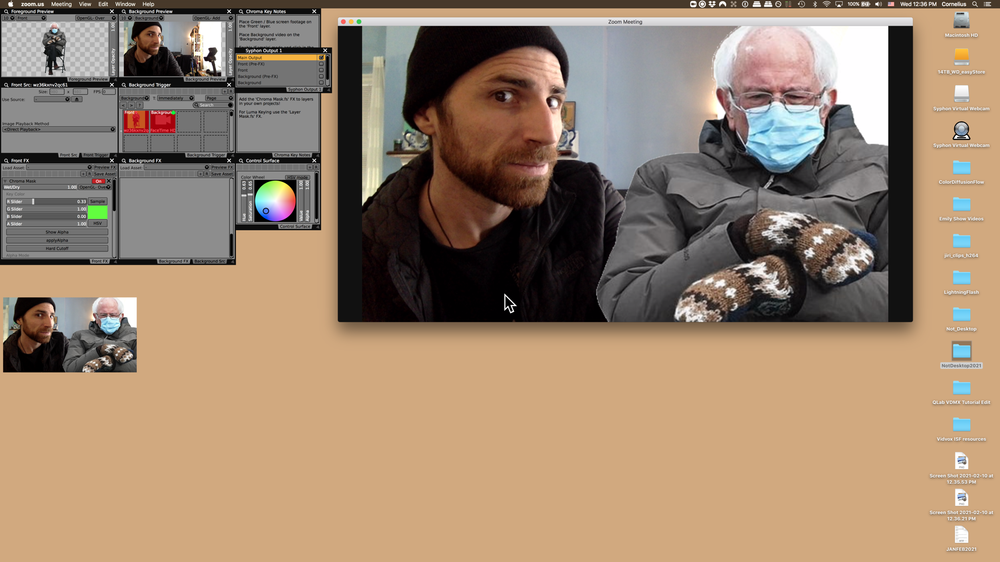Click the plus icon in the Control Surface panel
The height and width of the screenshot is (562, 1000).
(309, 167)
